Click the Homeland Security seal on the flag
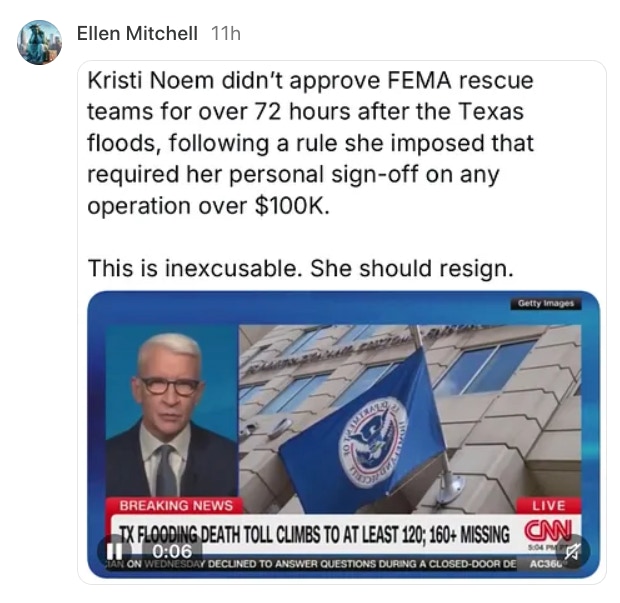This screenshot has height=603, width=620. pyautogui.click(x=372, y=442)
